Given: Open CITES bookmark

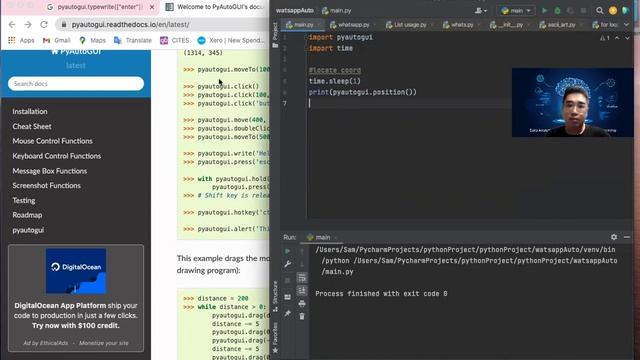Looking at the screenshot, I should click(175, 40).
